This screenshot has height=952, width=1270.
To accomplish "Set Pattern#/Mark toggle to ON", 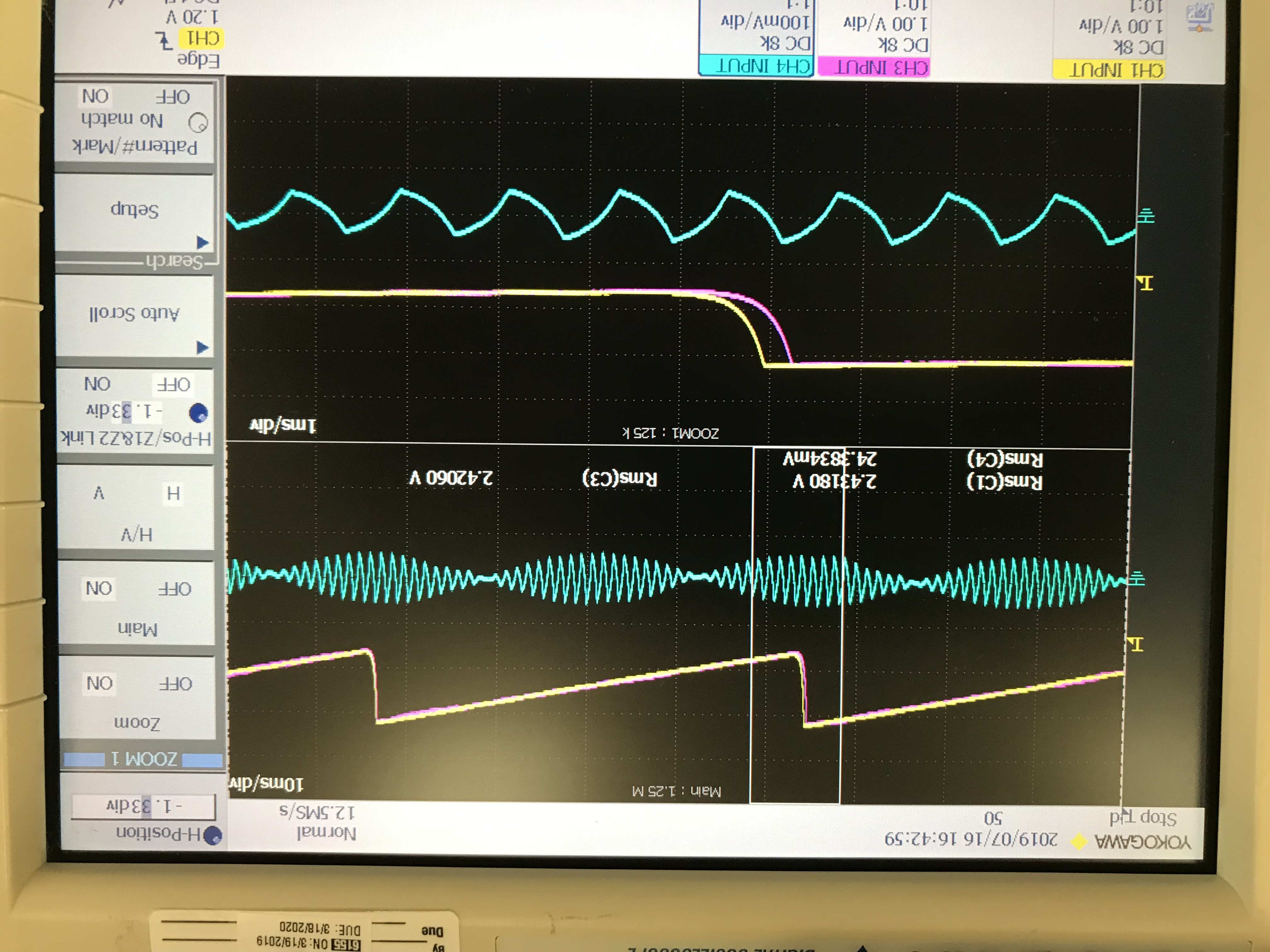I will click(95, 96).
